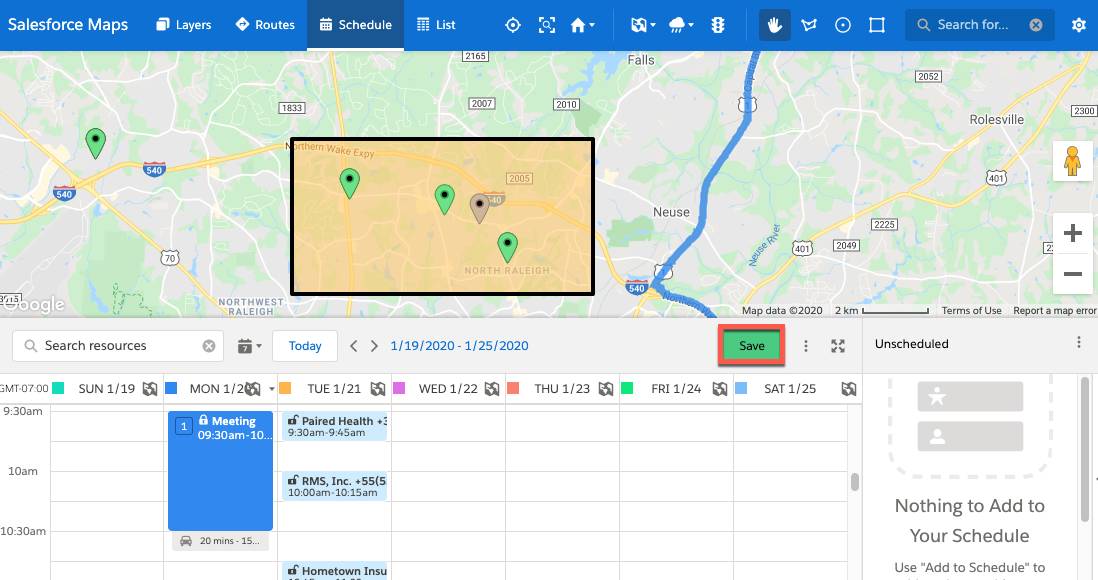This screenshot has height=580, width=1098.
Task: Toggle map display for SUN 1/19
Action: (150, 389)
